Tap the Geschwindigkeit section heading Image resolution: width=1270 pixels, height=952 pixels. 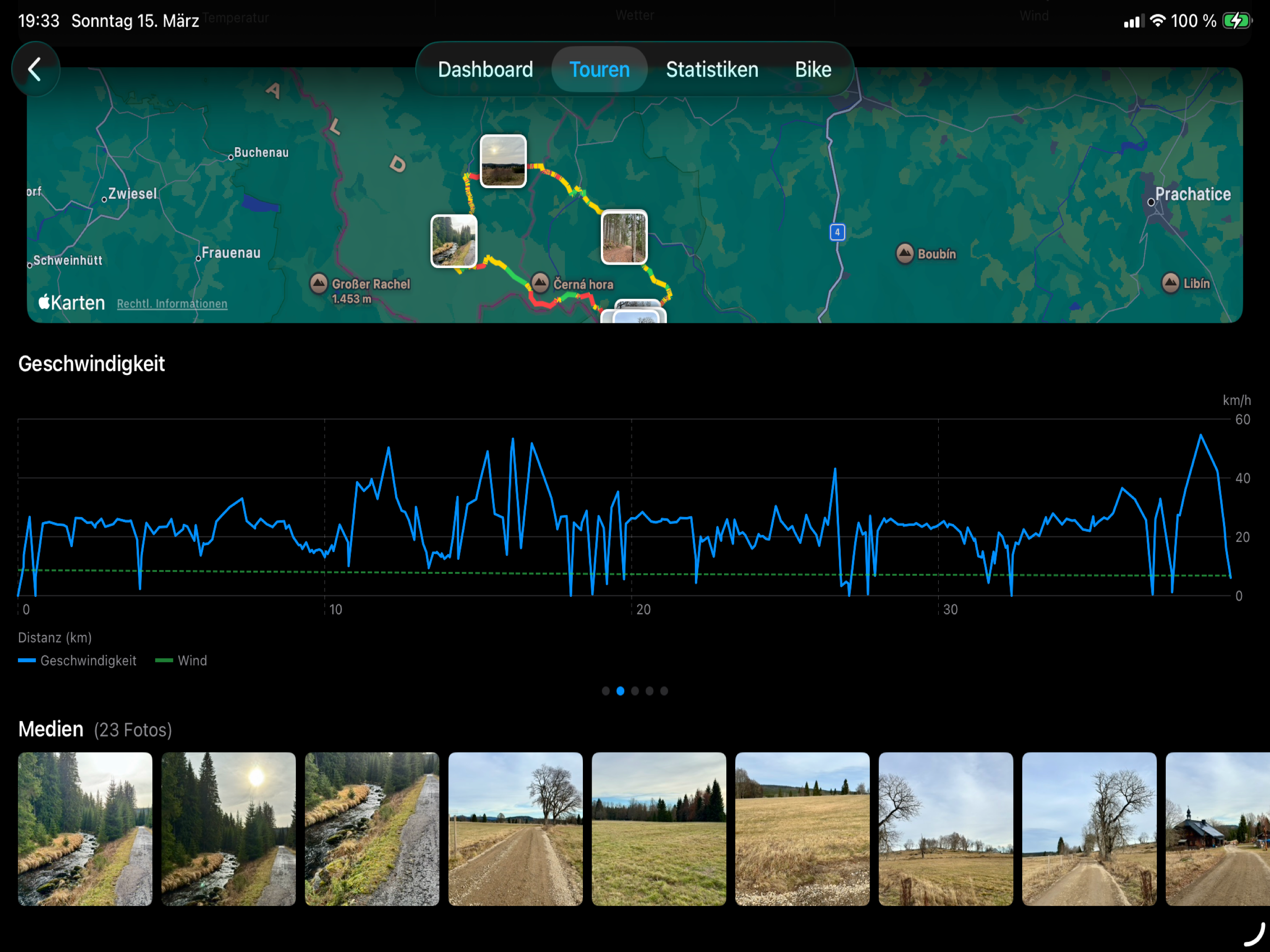(x=91, y=364)
